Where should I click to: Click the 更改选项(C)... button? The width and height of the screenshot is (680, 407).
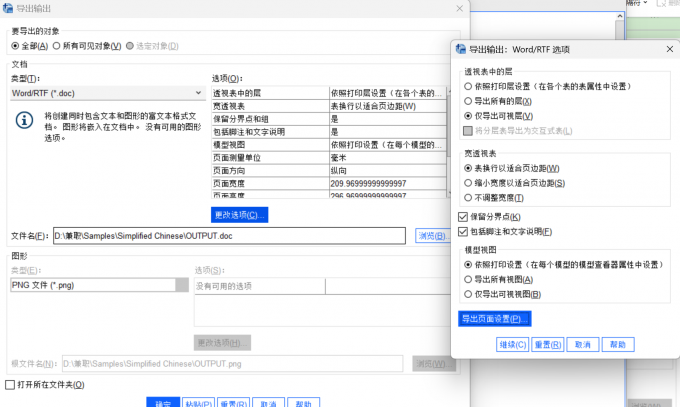(x=239, y=215)
